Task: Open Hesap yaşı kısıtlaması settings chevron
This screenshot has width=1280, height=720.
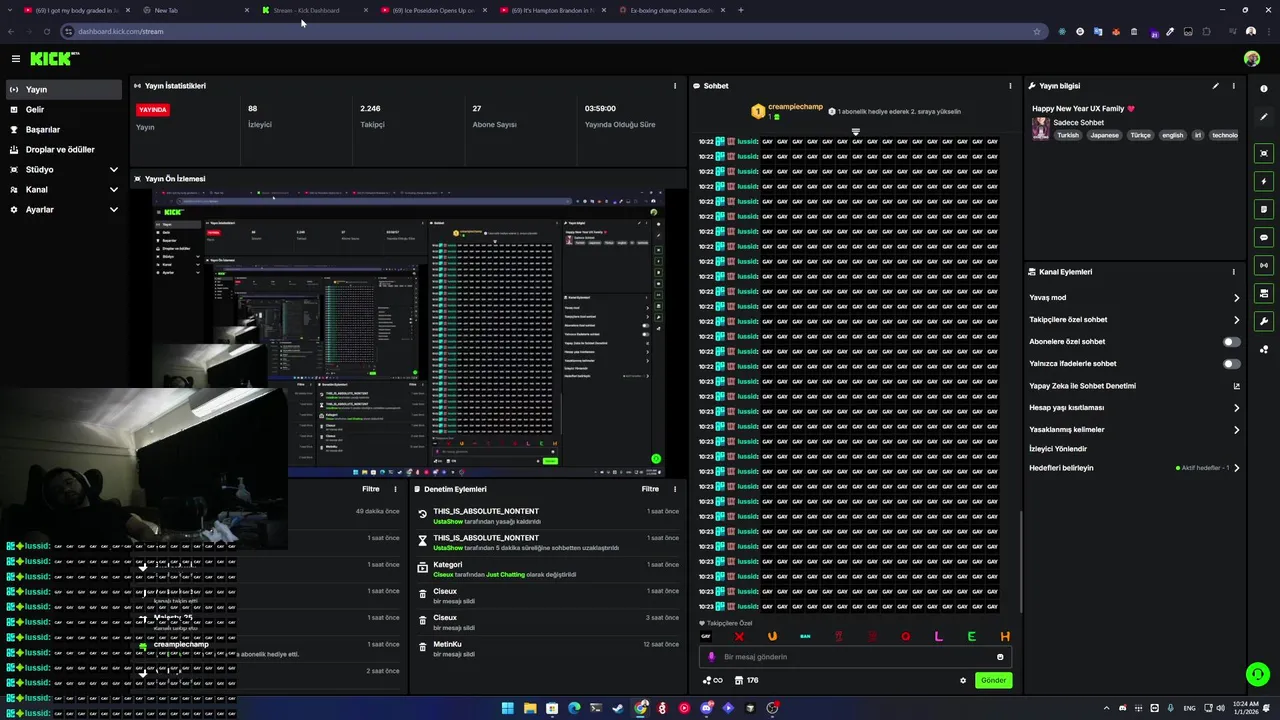Action: pos(1236,408)
